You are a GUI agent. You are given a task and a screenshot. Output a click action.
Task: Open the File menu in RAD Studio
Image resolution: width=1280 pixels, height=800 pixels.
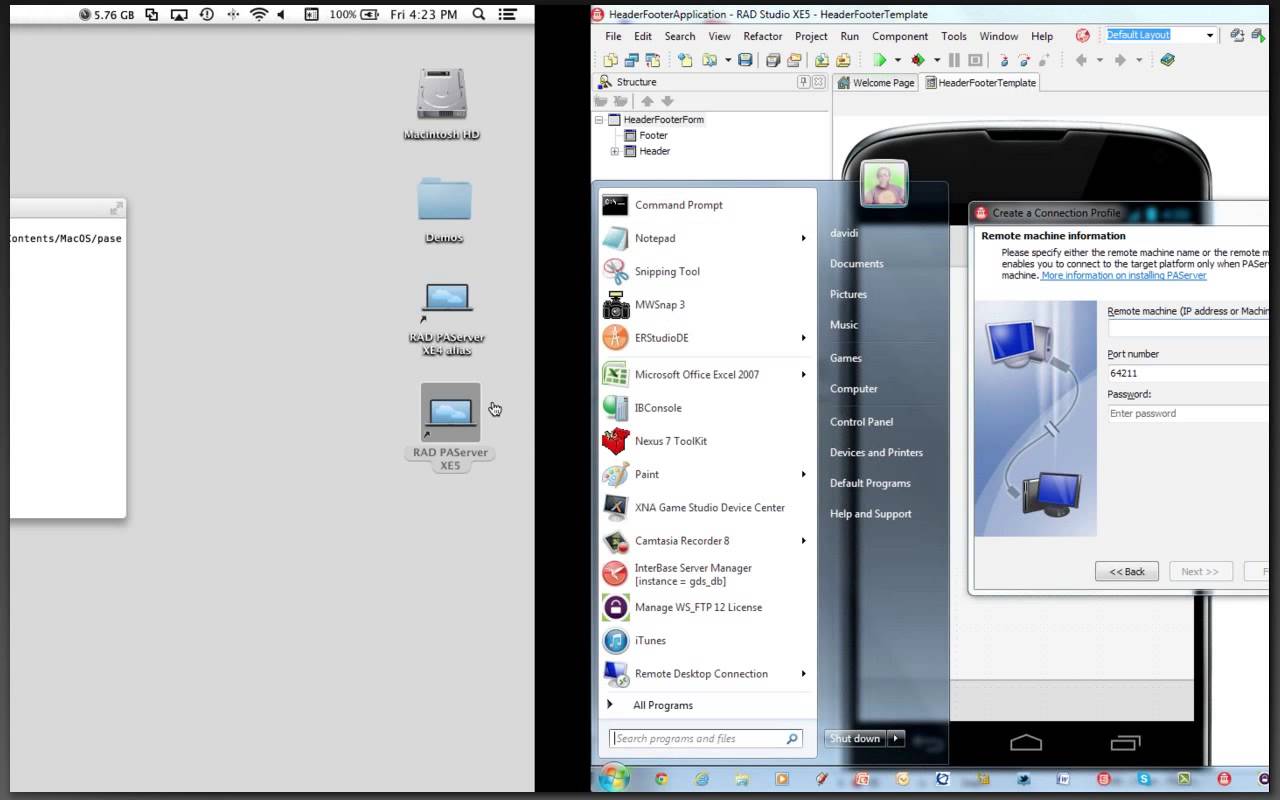tap(613, 36)
